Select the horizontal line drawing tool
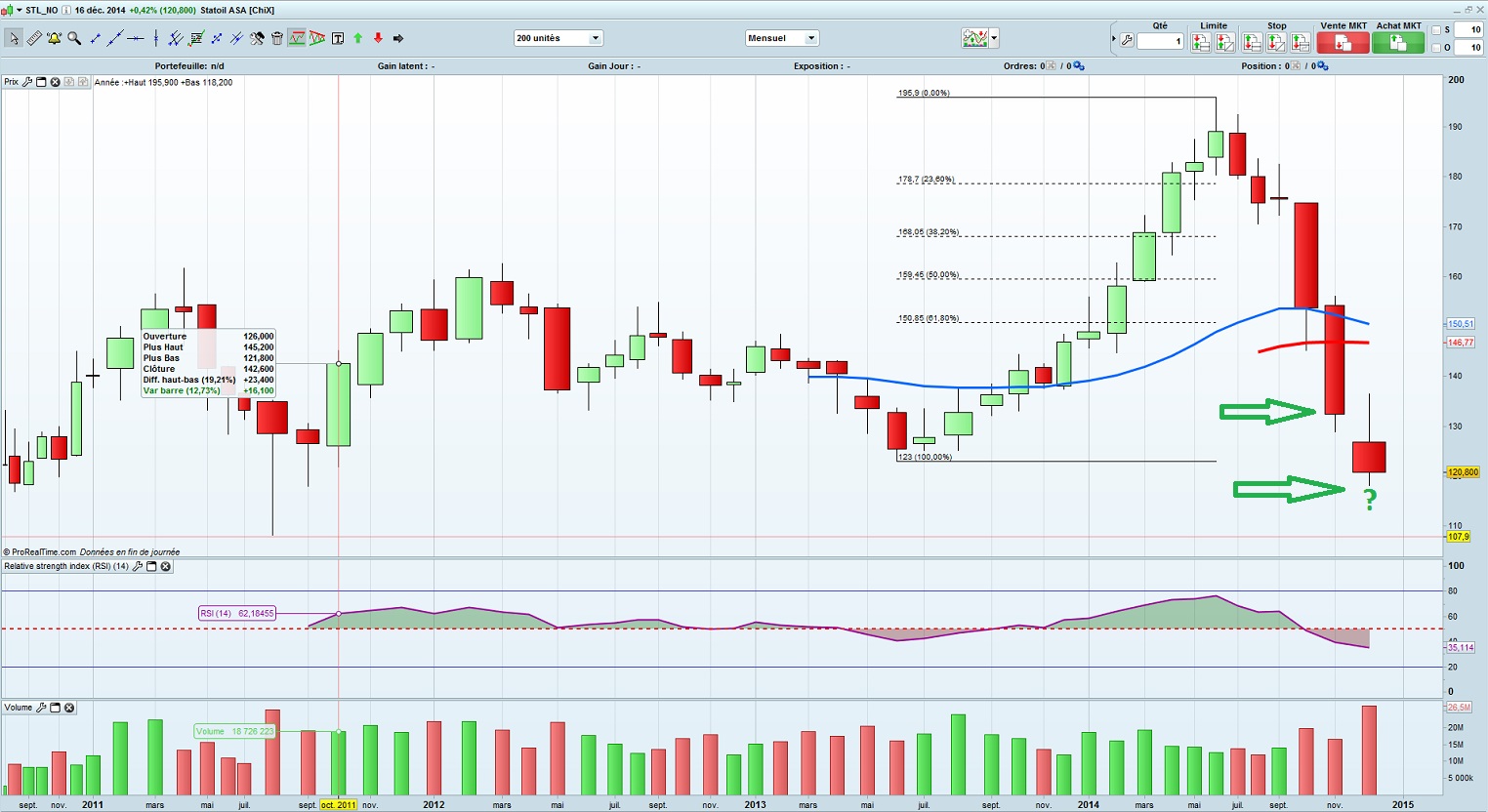Screen dimensions: 1488x812 (136, 38)
